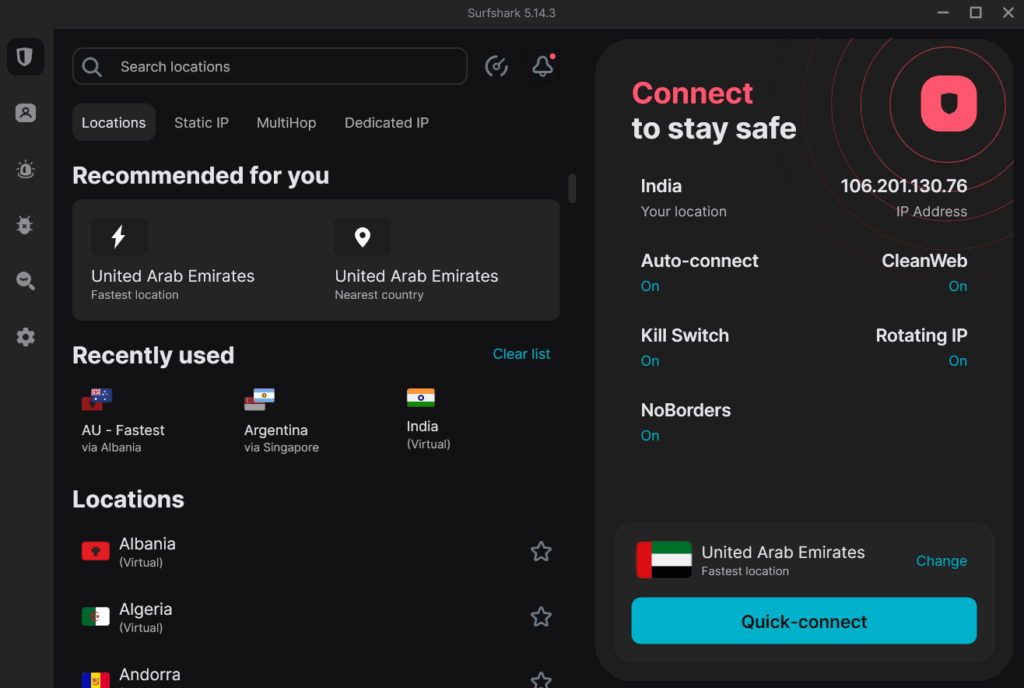The width and height of the screenshot is (1024, 688).
Task: Click the lightning bolt fastest location icon
Action: pyautogui.click(x=119, y=236)
